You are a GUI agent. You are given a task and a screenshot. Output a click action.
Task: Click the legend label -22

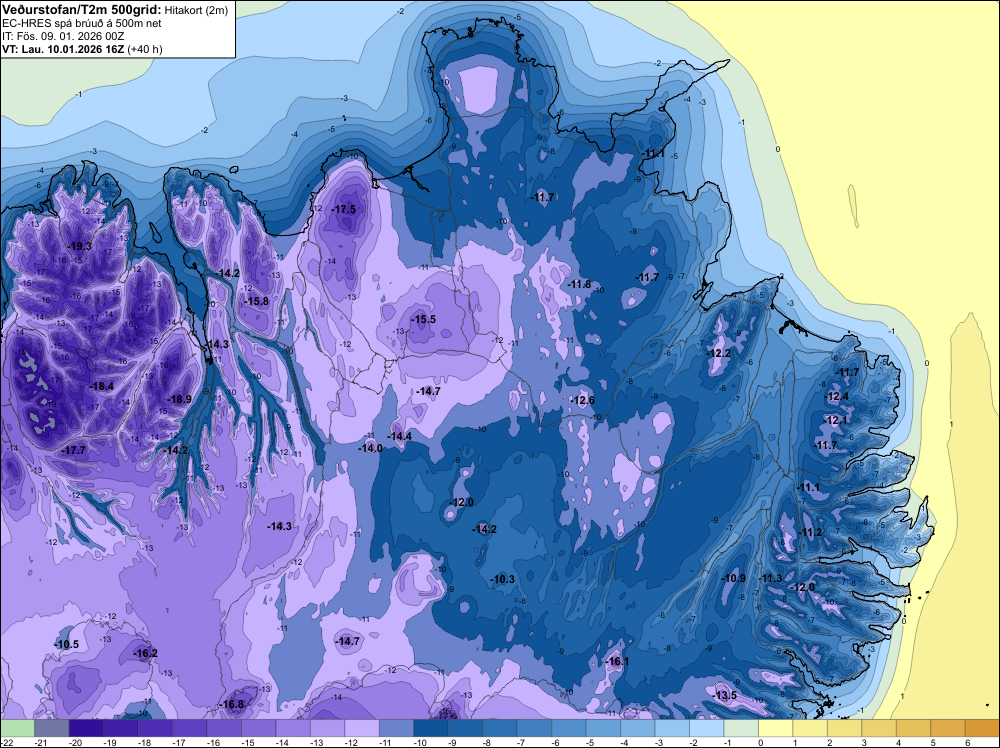6,742
